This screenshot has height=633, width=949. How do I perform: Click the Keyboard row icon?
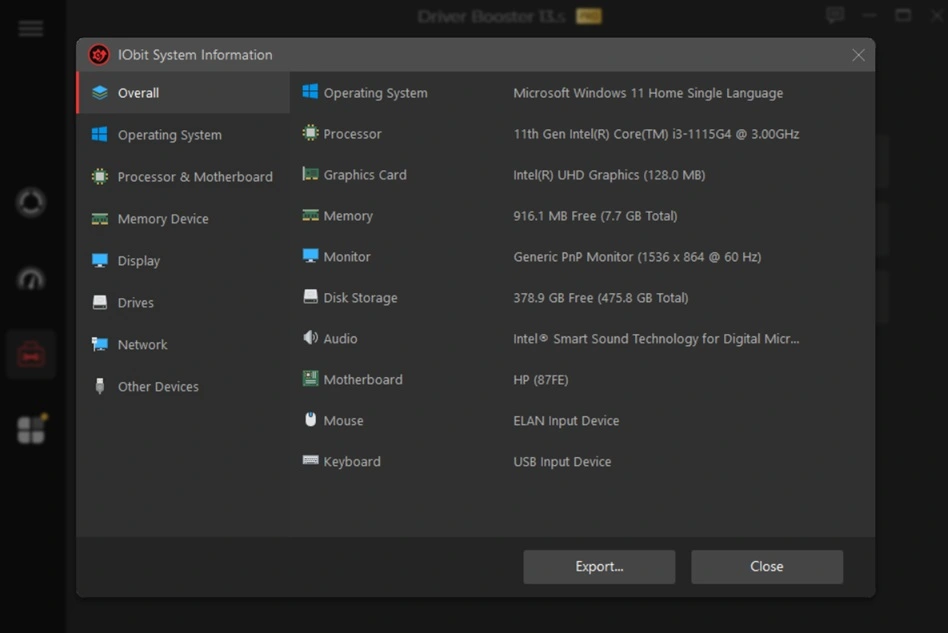click(x=310, y=461)
